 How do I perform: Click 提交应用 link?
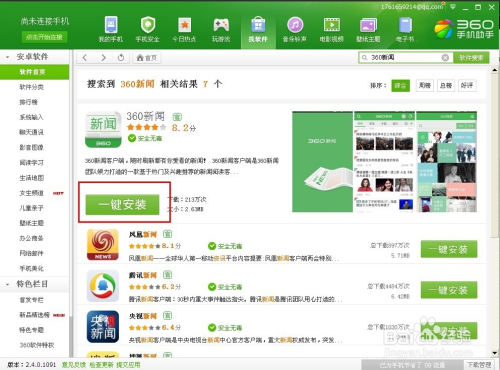click(128, 365)
